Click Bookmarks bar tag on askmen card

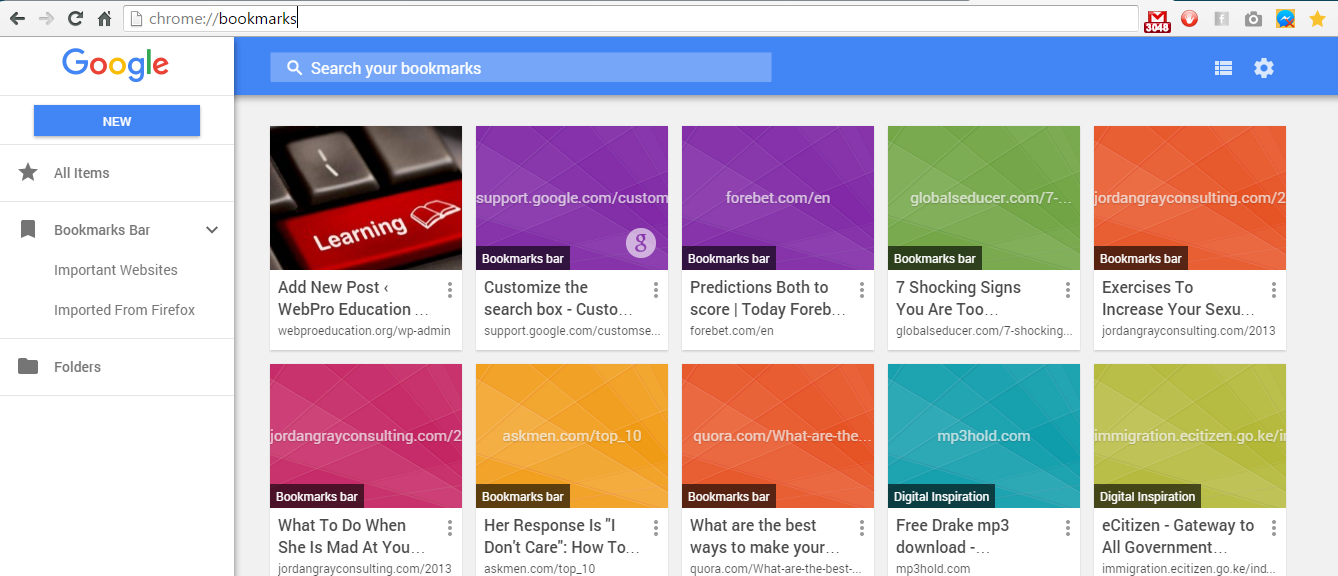pyautogui.click(x=523, y=496)
